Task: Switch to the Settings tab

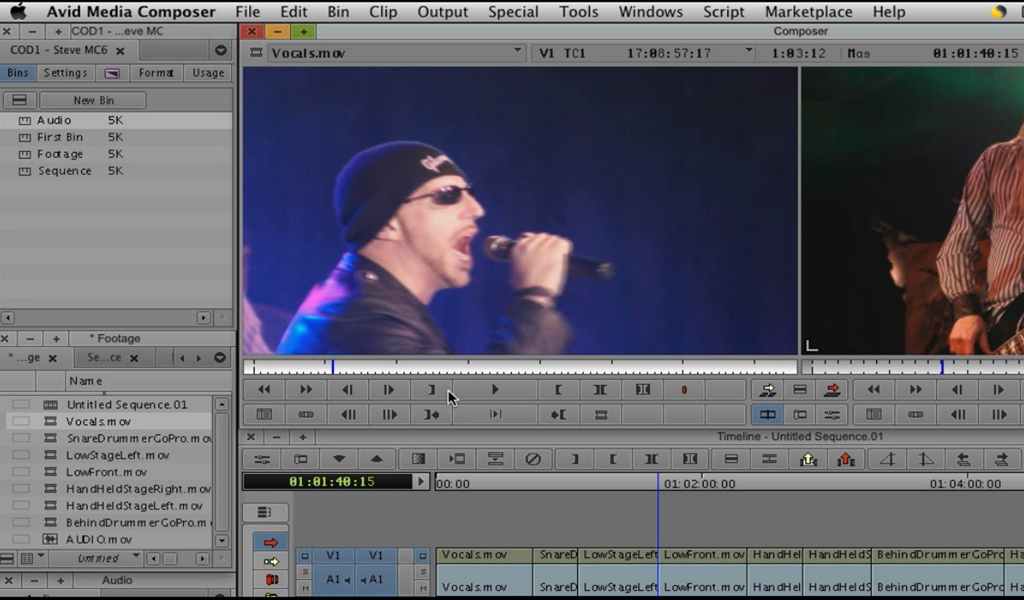Action: pos(65,73)
